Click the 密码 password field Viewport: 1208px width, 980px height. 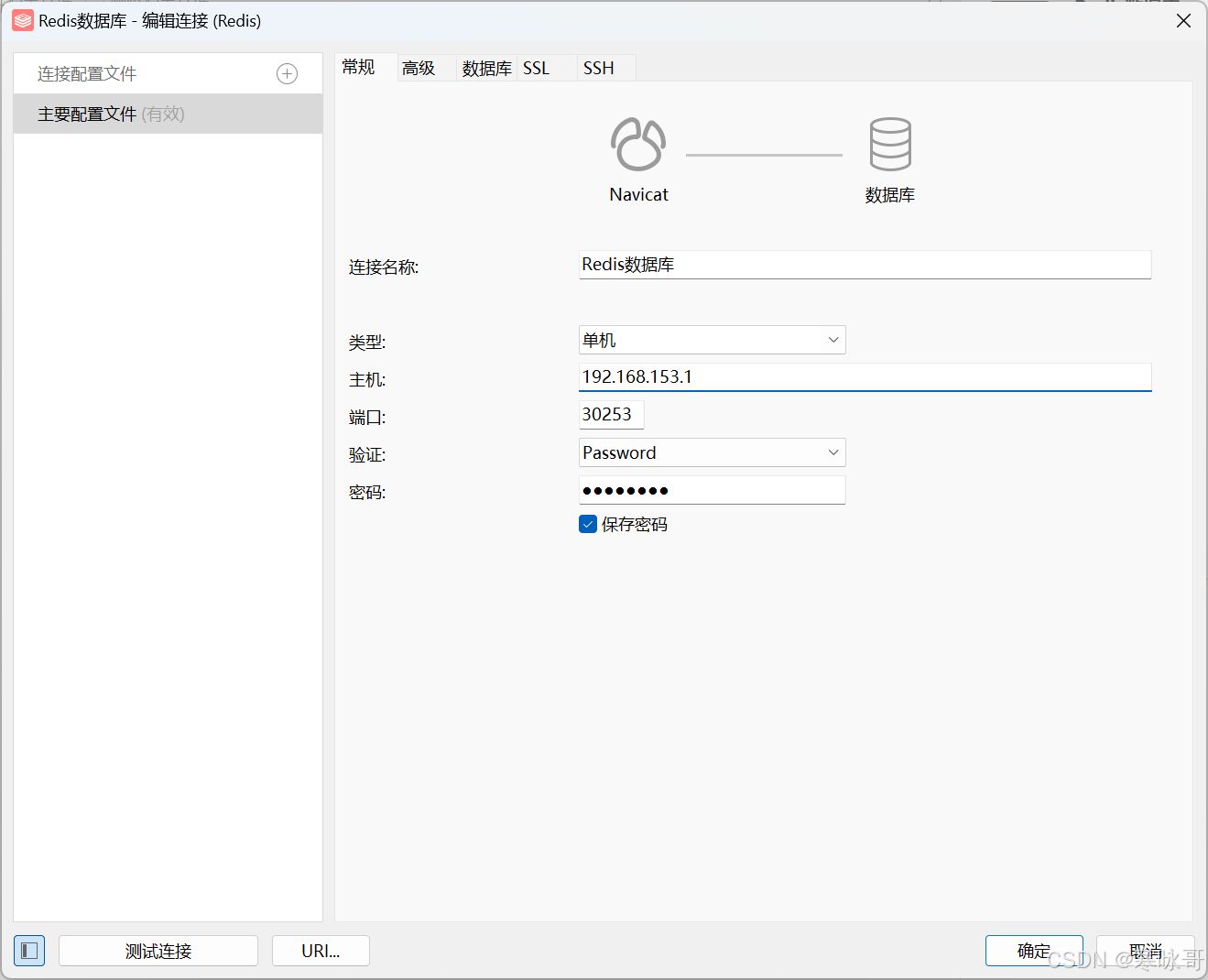[x=713, y=490]
